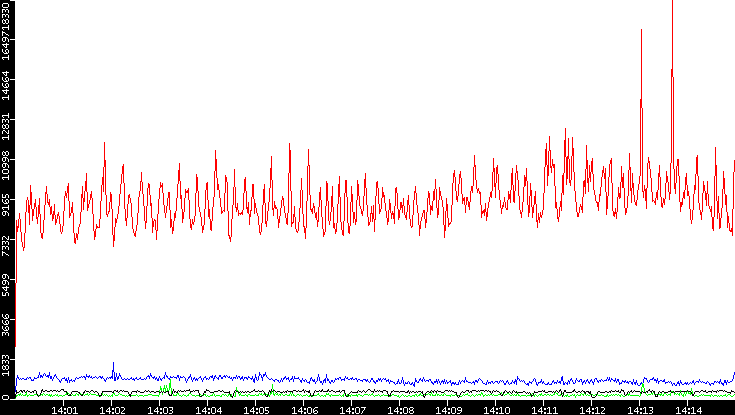Pick the 14:04 time label
Screen dimensions: 735x415
208,411
